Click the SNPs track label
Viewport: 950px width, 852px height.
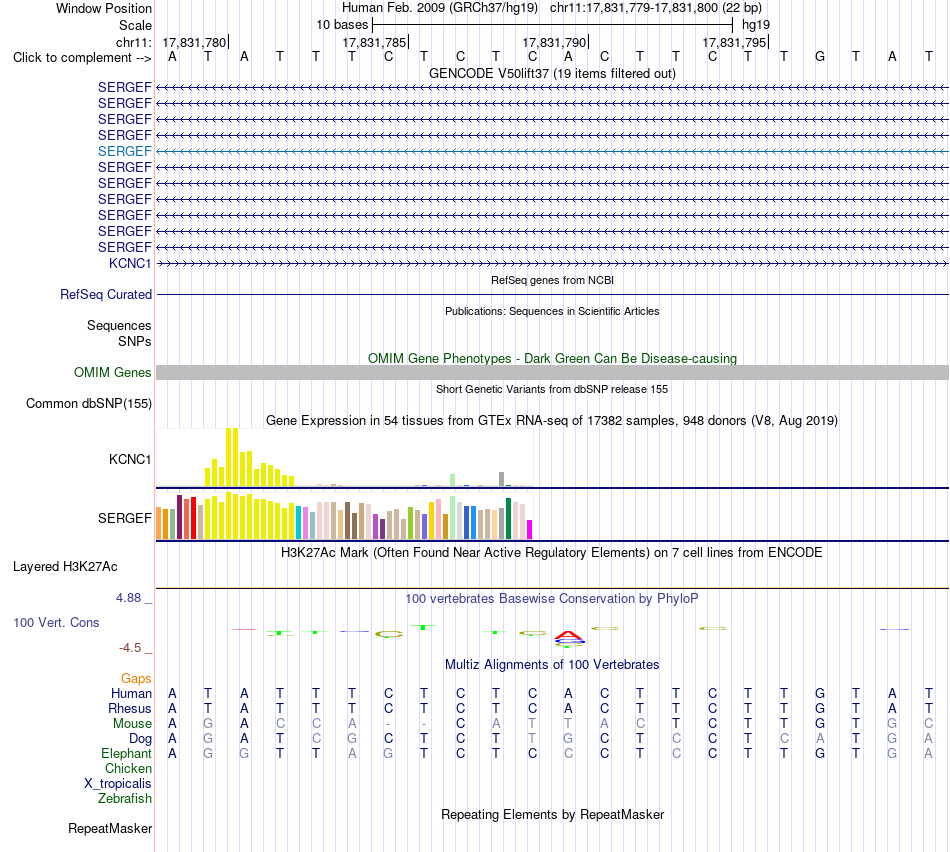pyautogui.click(x=135, y=342)
